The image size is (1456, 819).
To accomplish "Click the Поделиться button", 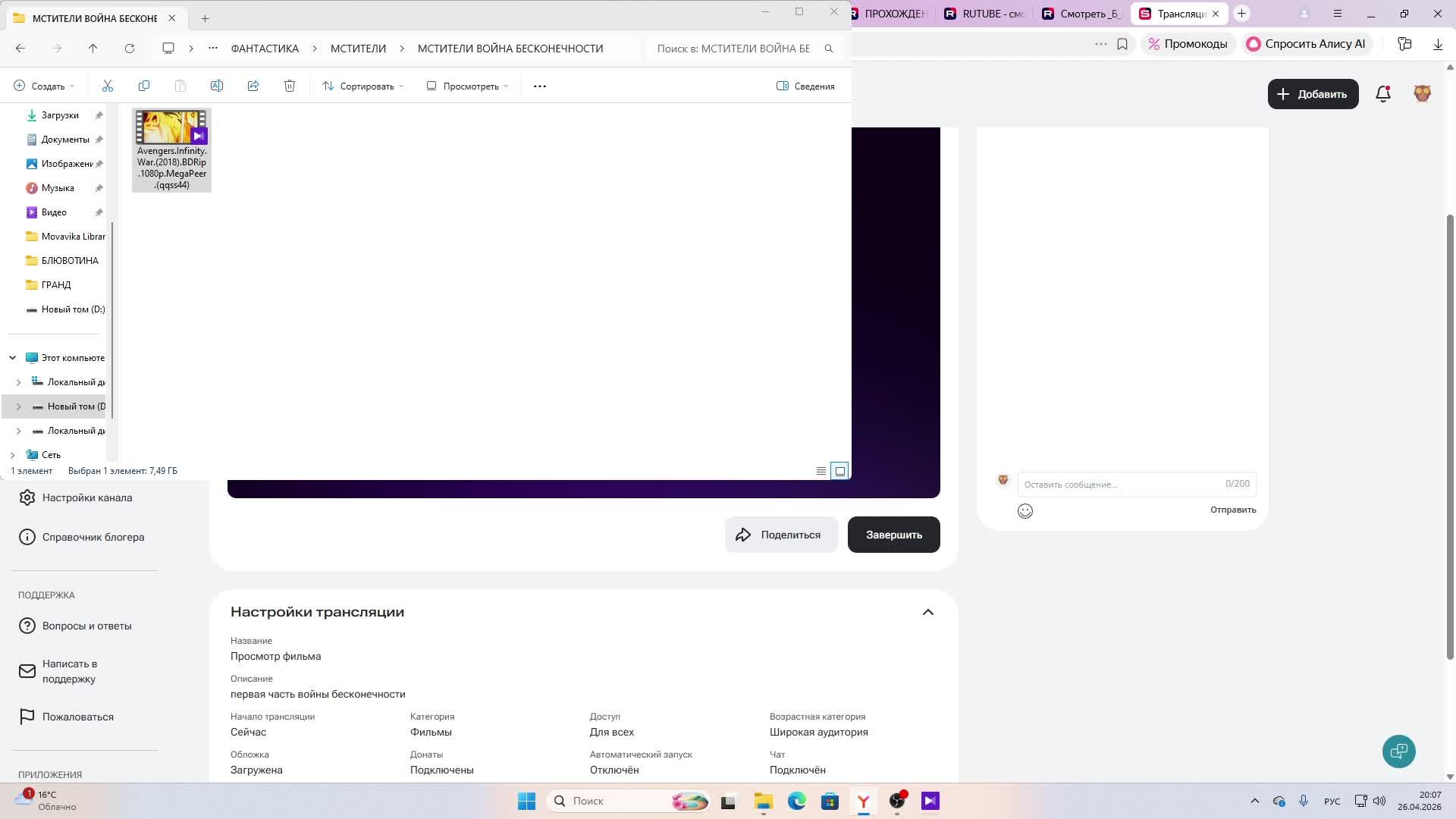I will click(x=781, y=535).
